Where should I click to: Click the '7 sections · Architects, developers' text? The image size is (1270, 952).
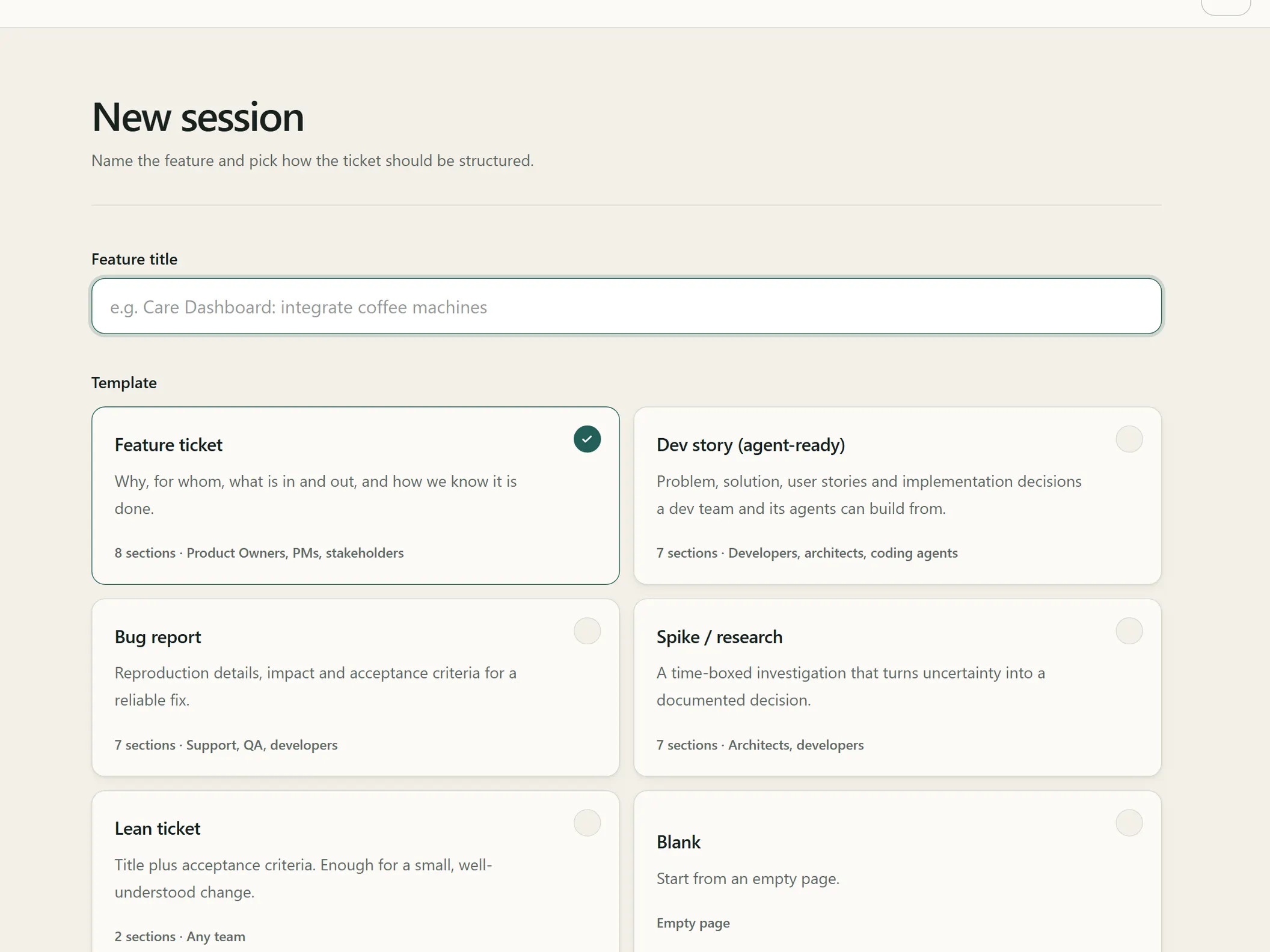tap(759, 745)
